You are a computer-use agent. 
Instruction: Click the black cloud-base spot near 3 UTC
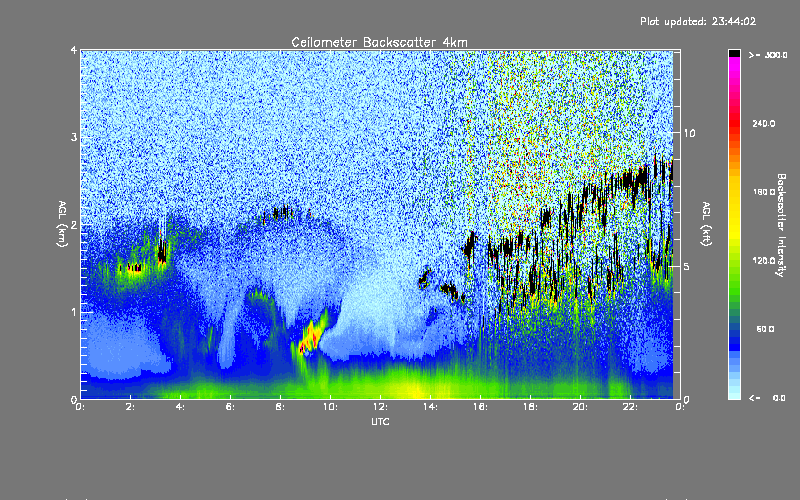coord(162,252)
